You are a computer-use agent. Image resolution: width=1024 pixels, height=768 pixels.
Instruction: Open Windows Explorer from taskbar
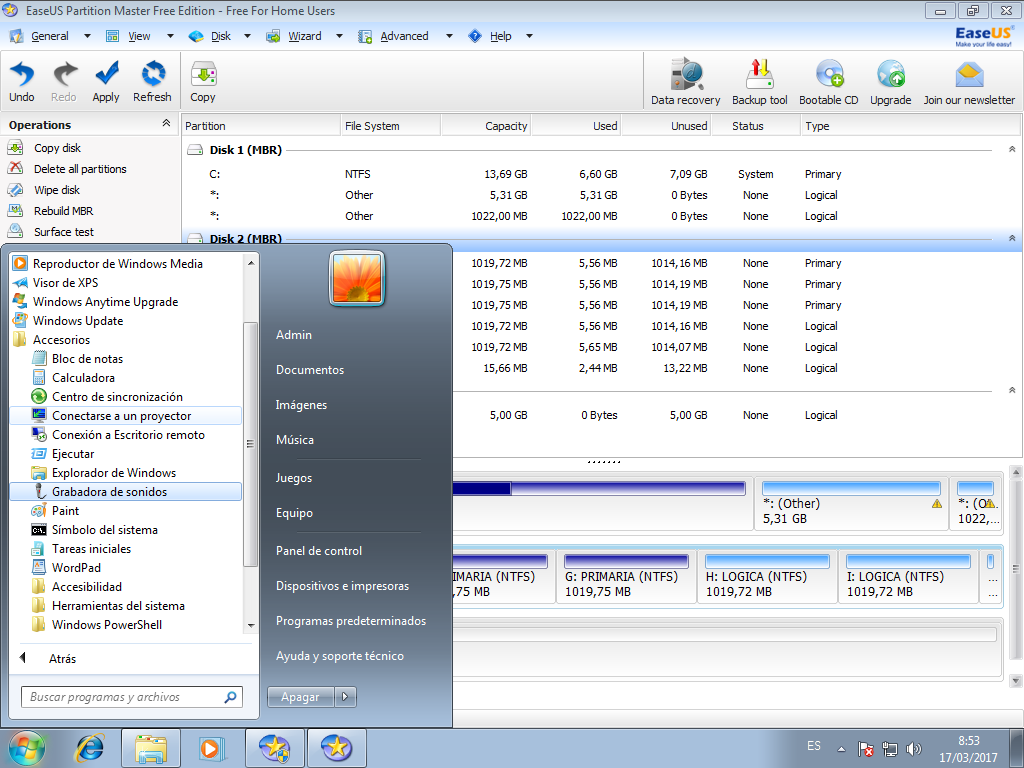point(151,747)
